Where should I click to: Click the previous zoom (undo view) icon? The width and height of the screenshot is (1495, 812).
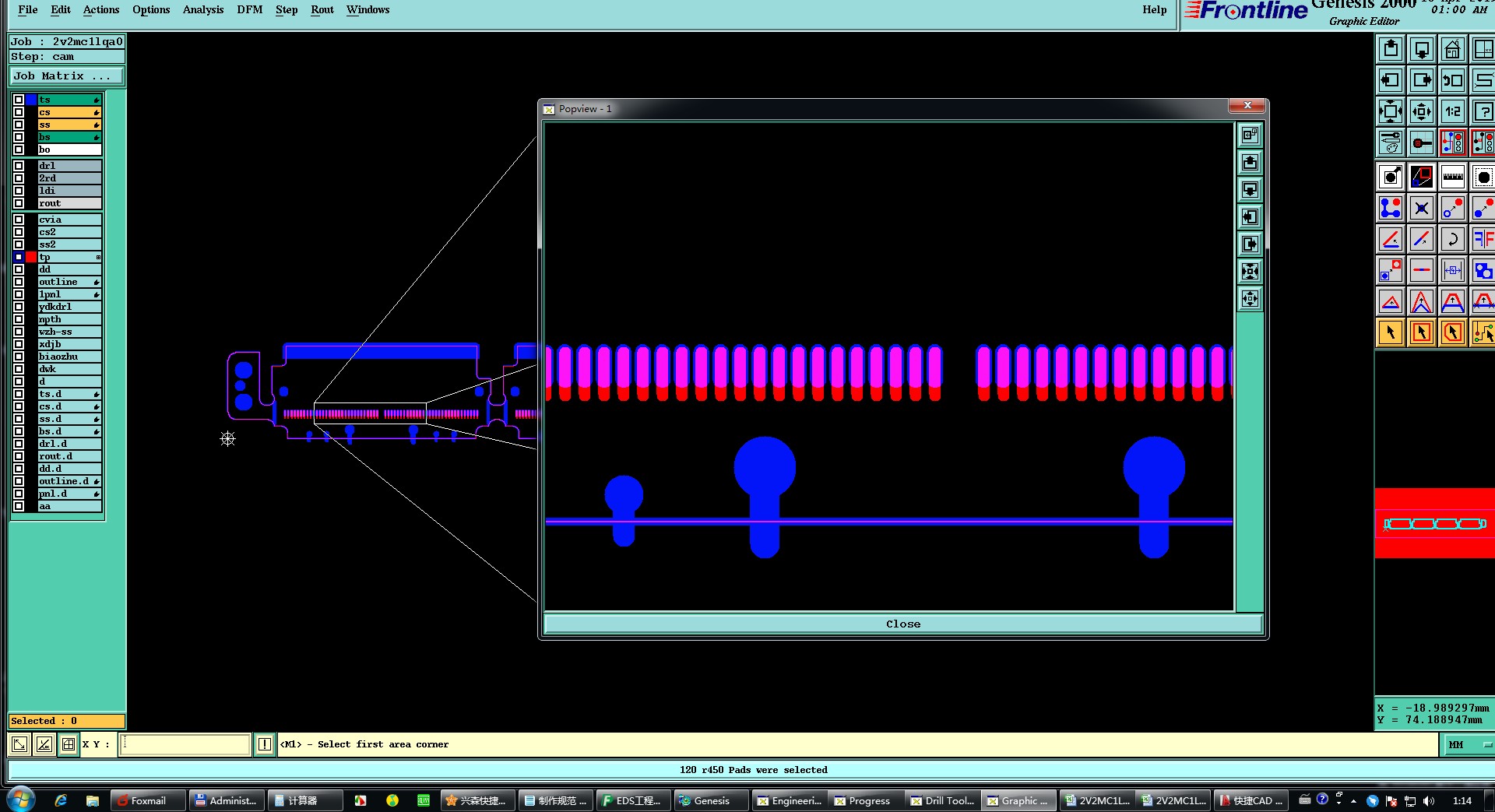pyautogui.click(x=1453, y=80)
